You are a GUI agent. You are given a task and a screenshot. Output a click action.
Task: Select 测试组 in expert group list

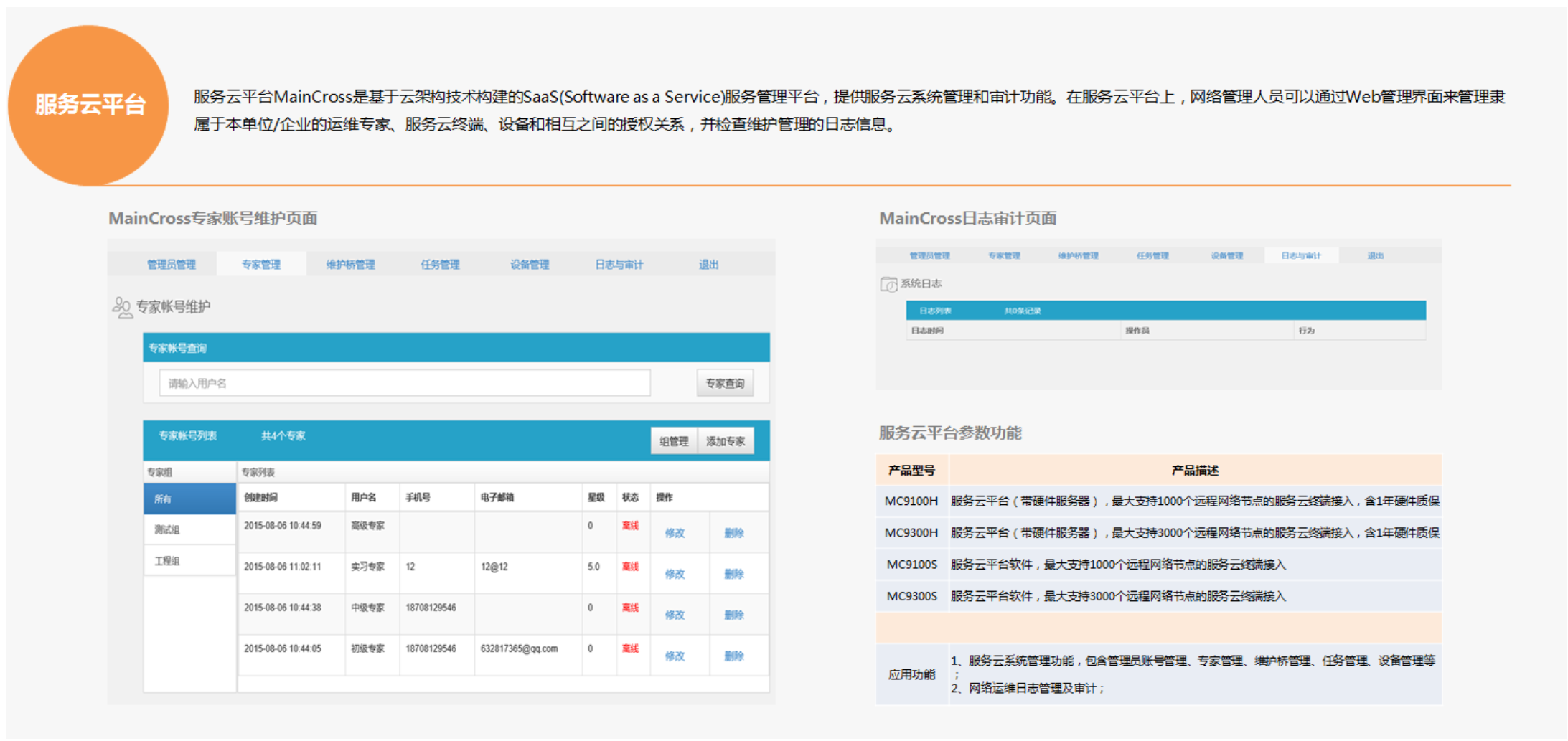coord(190,529)
